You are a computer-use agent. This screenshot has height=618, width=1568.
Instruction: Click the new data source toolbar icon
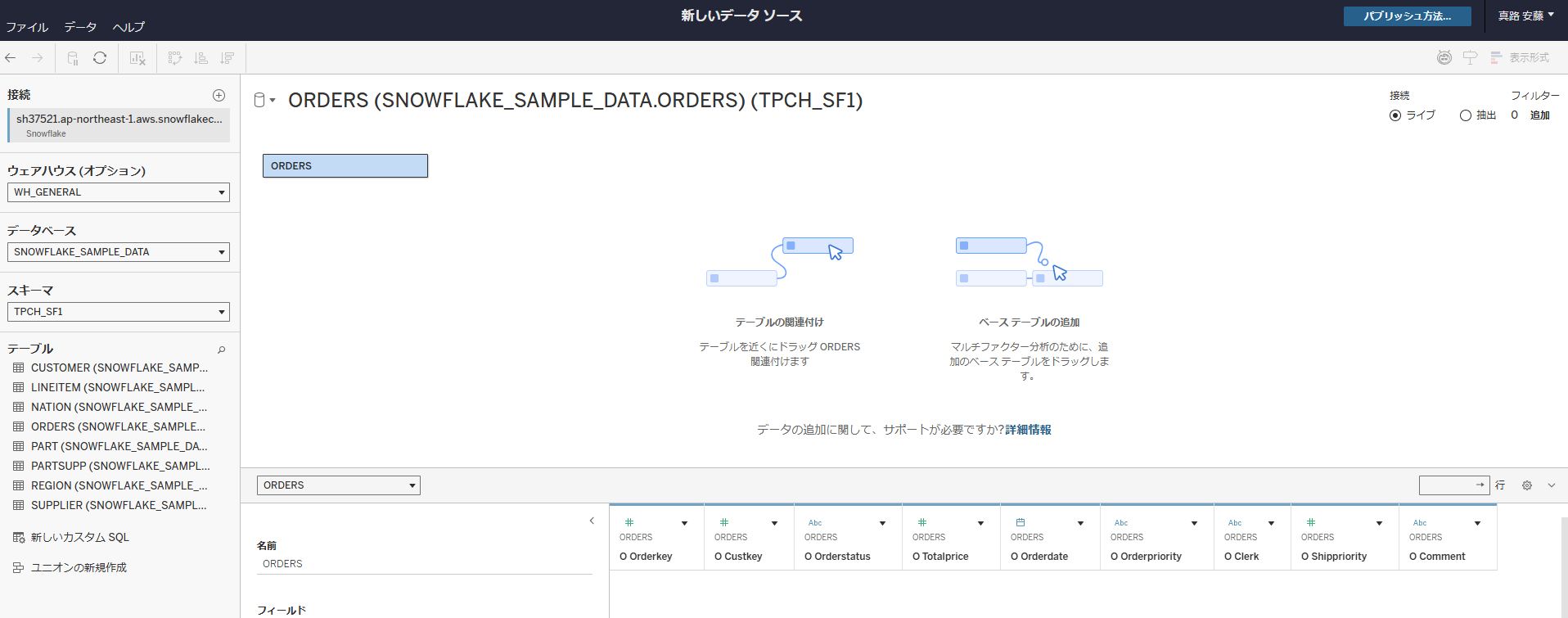coord(73,58)
